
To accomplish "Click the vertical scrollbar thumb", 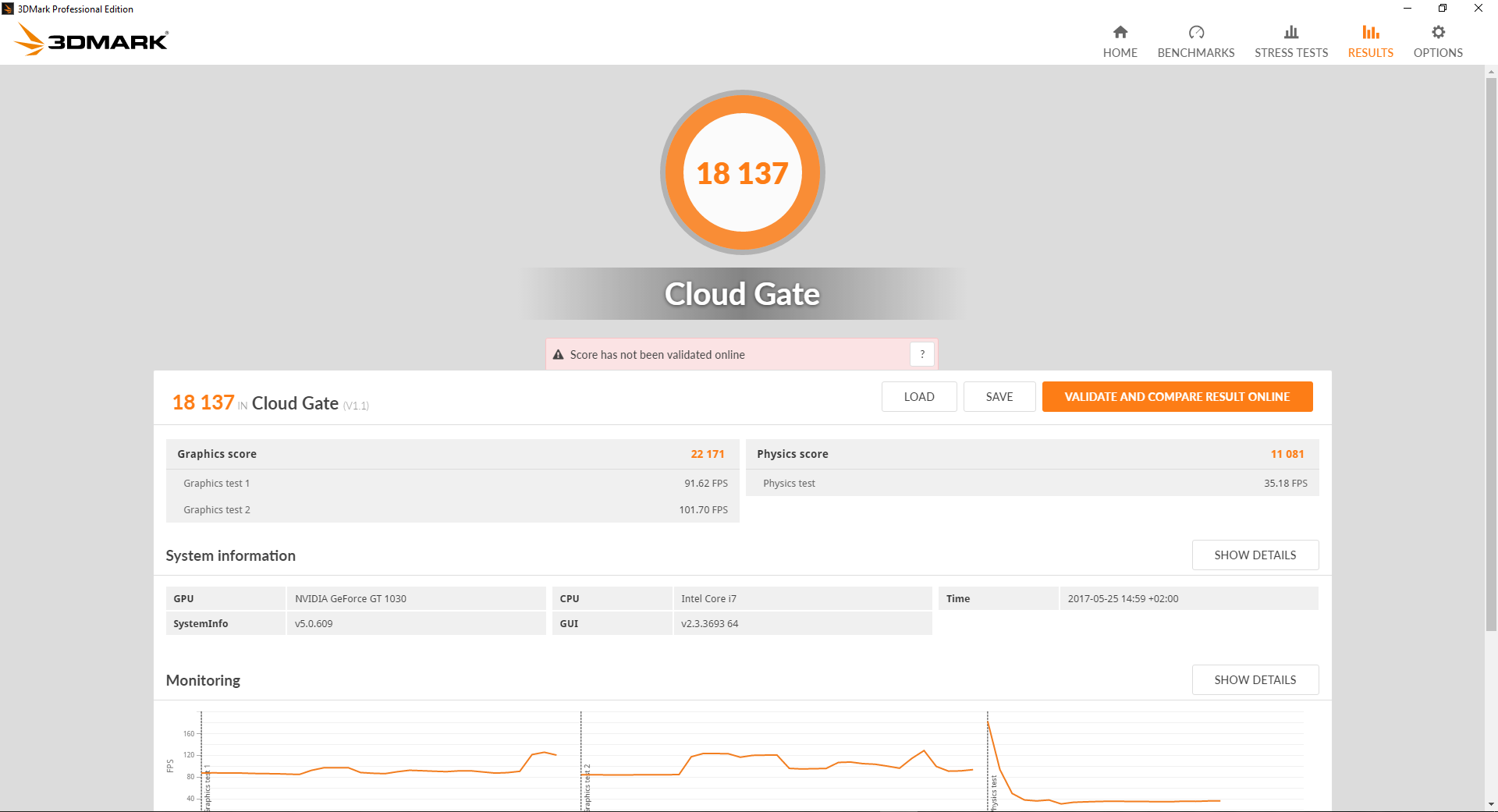I will coord(1491,351).
